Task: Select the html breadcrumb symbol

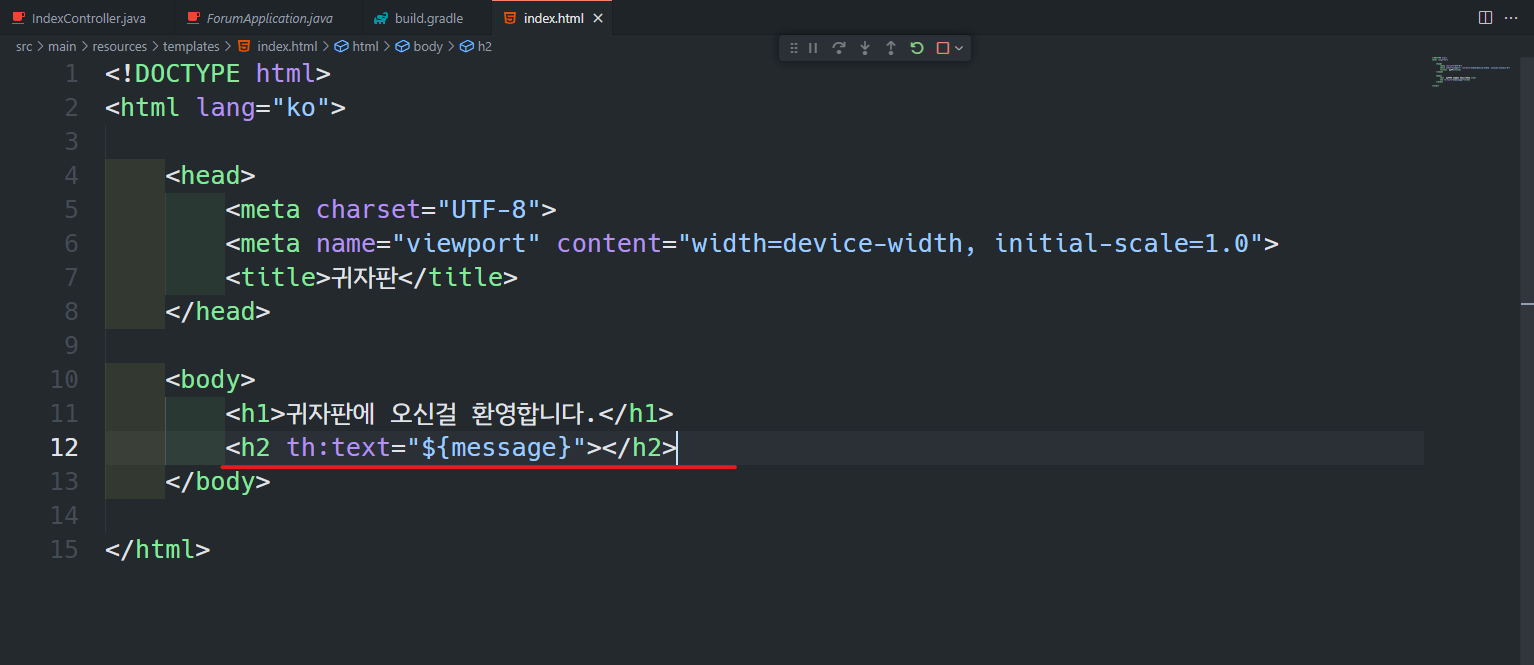Action: [x=356, y=46]
